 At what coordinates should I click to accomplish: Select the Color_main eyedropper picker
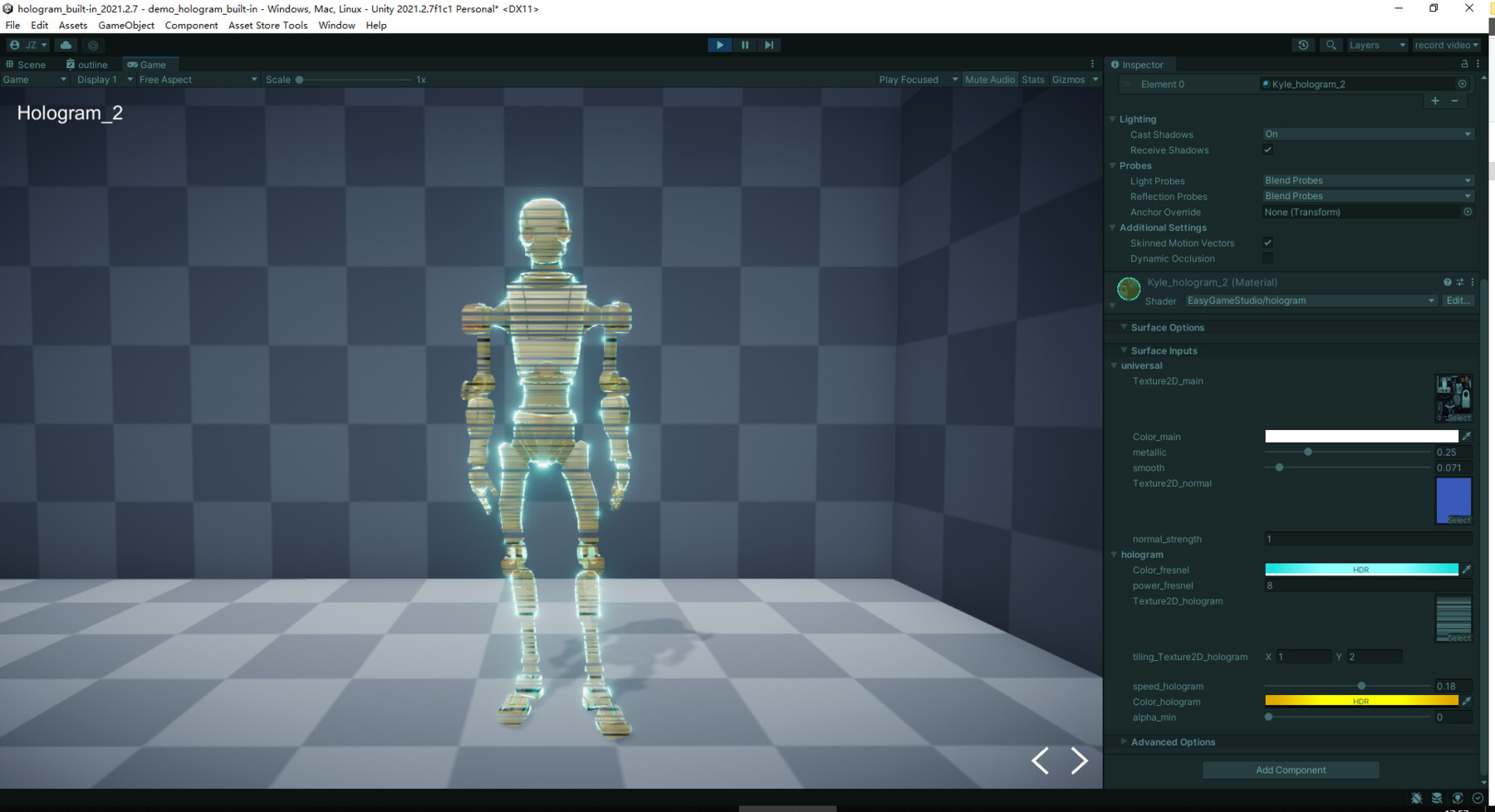(x=1468, y=436)
